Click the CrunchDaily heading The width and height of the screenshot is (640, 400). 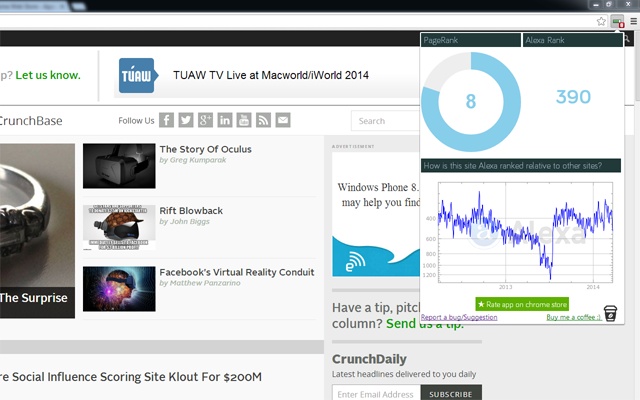tap(369, 359)
